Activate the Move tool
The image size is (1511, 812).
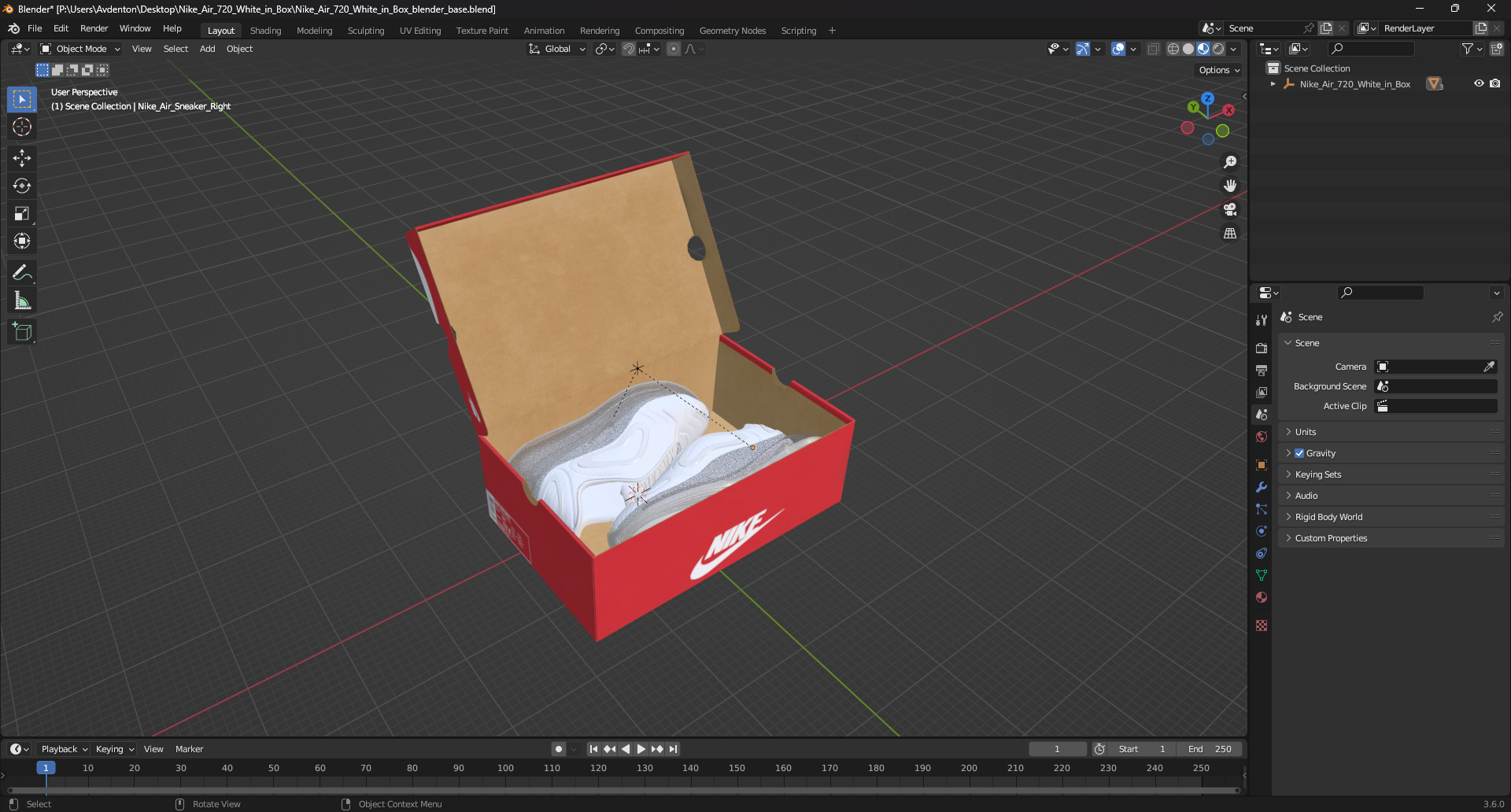22,158
